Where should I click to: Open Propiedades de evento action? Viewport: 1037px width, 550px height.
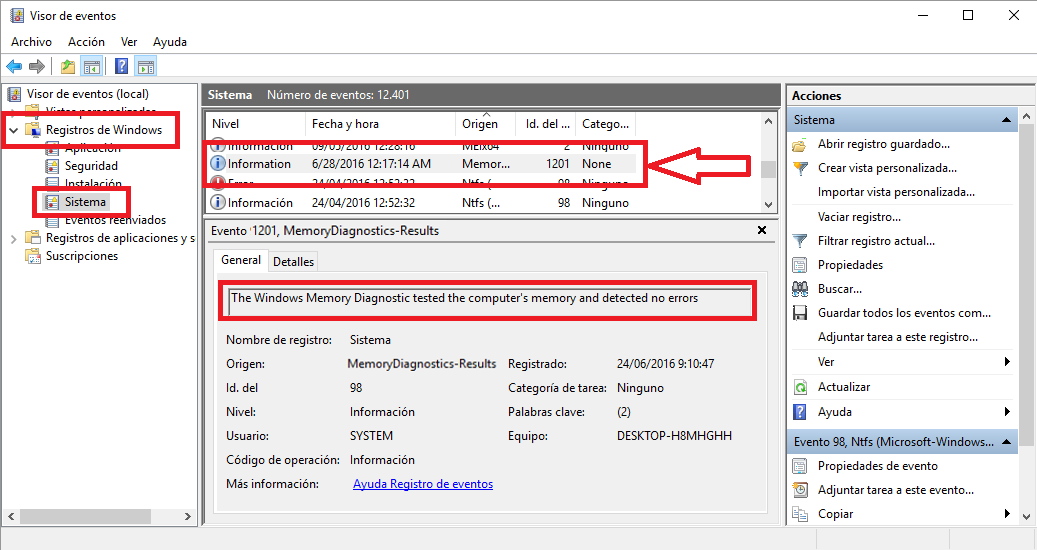click(878, 466)
